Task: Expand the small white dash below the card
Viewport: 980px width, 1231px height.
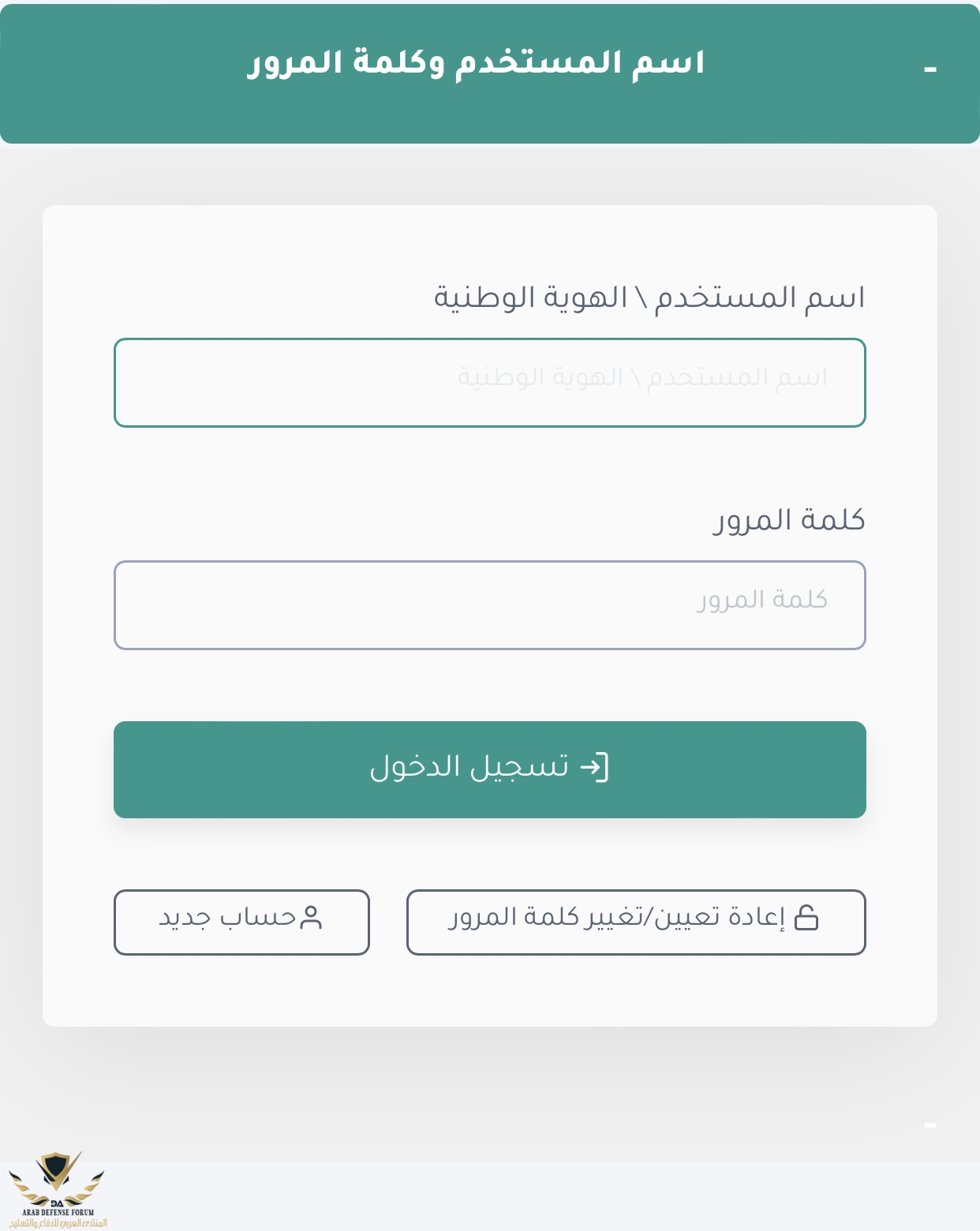Action: coord(930,1125)
